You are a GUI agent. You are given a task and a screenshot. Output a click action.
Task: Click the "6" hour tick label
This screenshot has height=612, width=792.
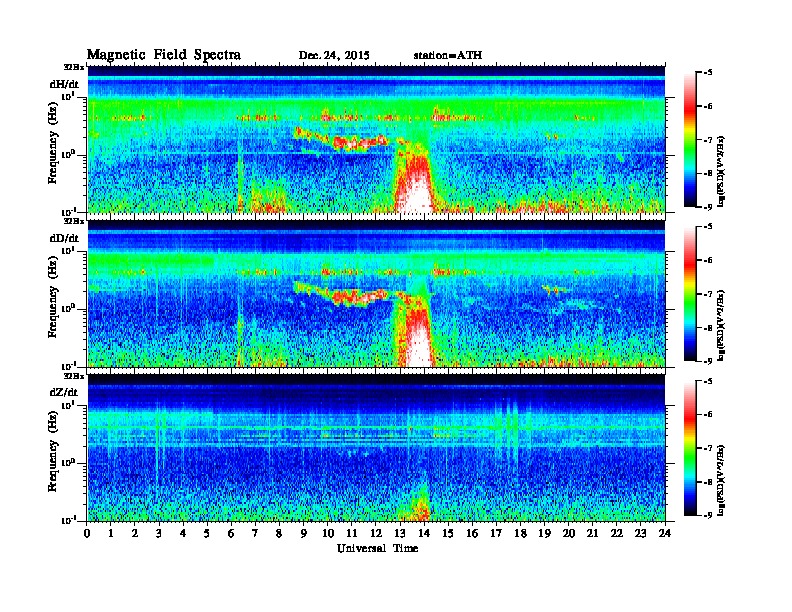pos(232,534)
